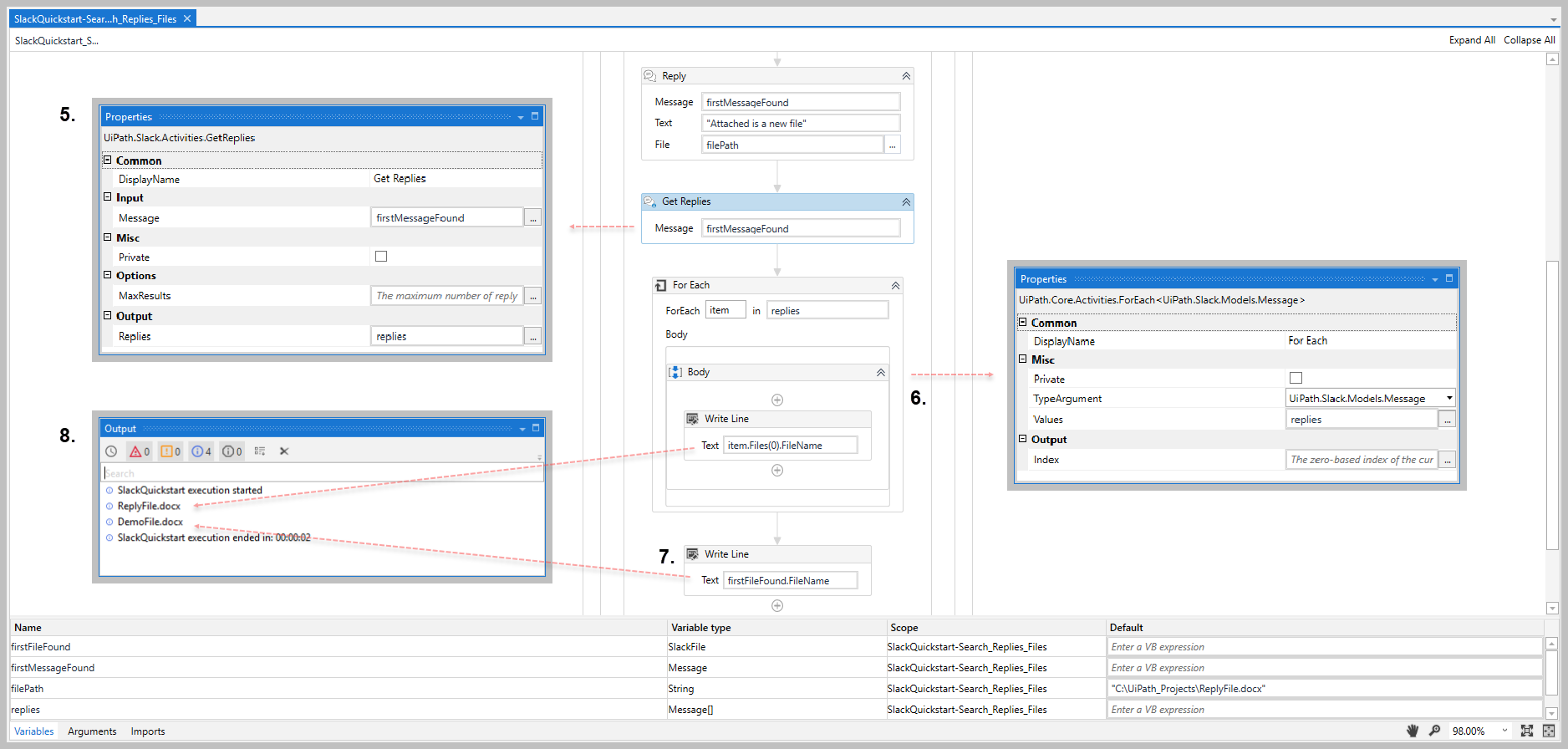The width and height of the screenshot is (1568, 749).
Task: Open expression editor for Values property
Action: tap(1448, 420)
